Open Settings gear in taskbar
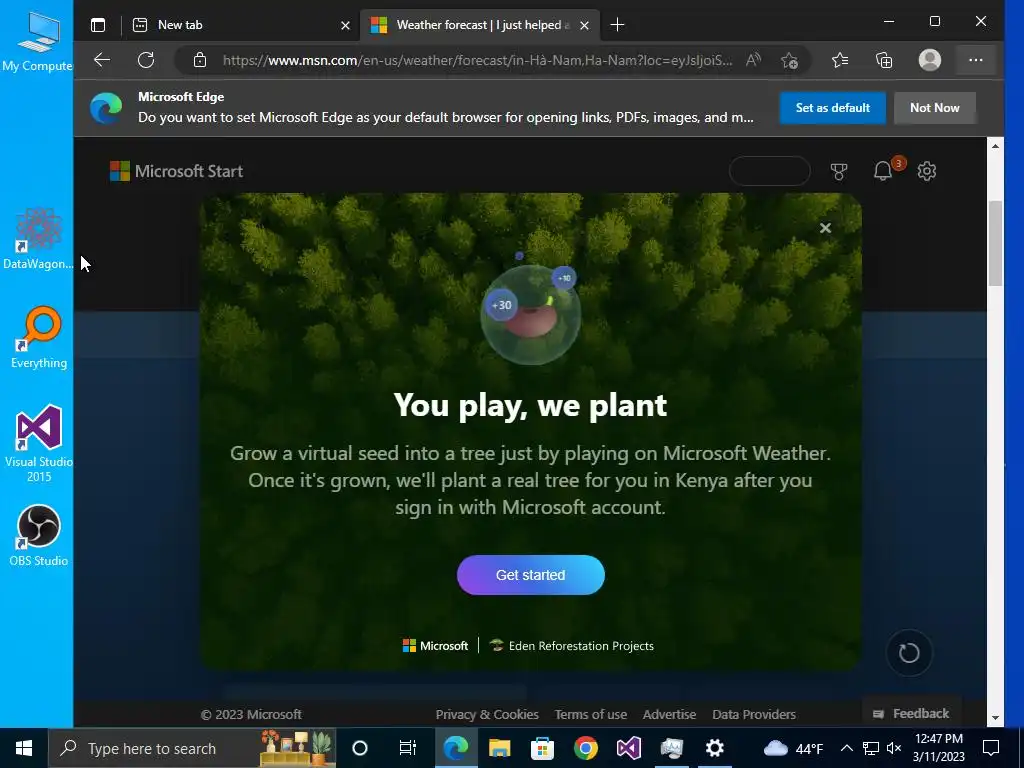Screen dimensions: 1024x768 pyautogui.click(x=715, y=748)
